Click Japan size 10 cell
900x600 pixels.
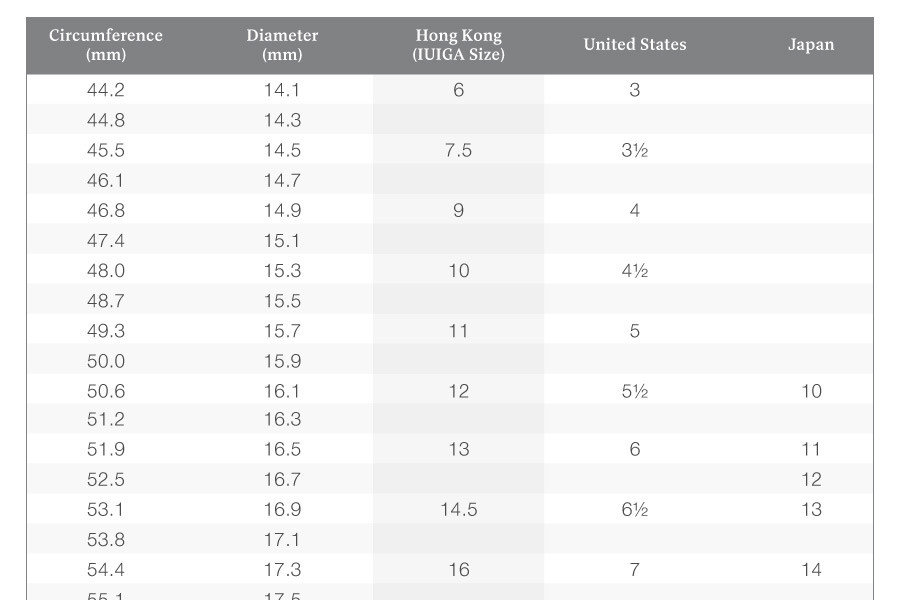click(x=812, y=392)
